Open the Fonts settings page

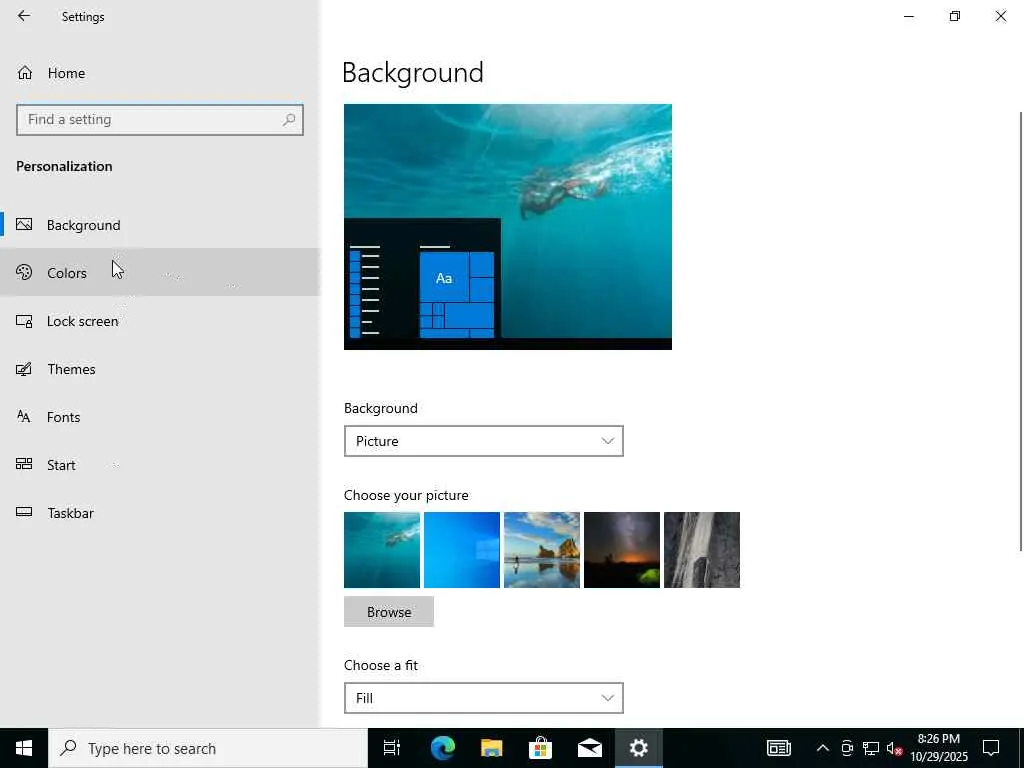(160, 417)
